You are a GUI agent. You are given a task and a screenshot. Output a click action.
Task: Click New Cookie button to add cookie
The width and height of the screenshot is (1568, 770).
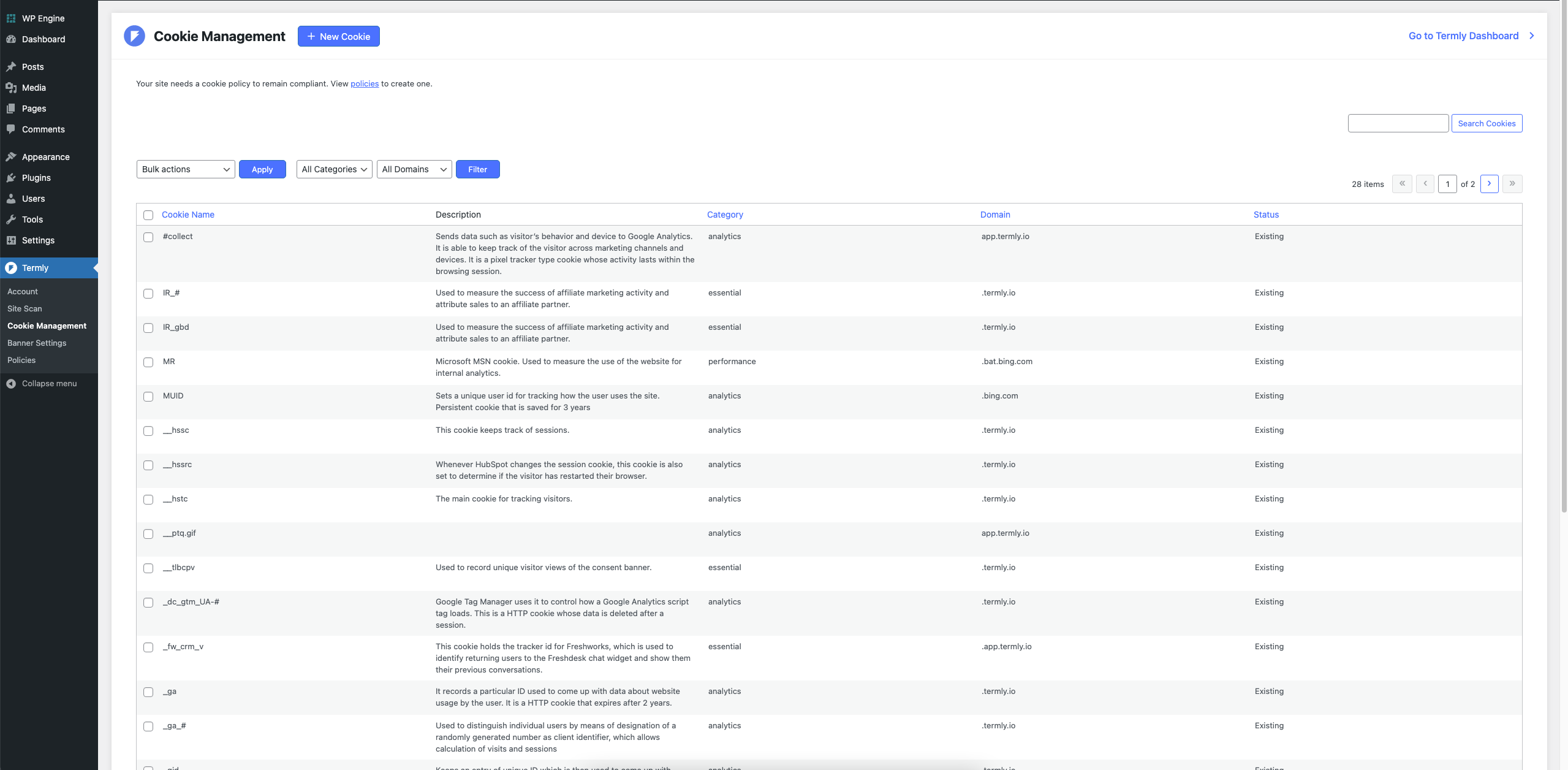click(338, 36)
